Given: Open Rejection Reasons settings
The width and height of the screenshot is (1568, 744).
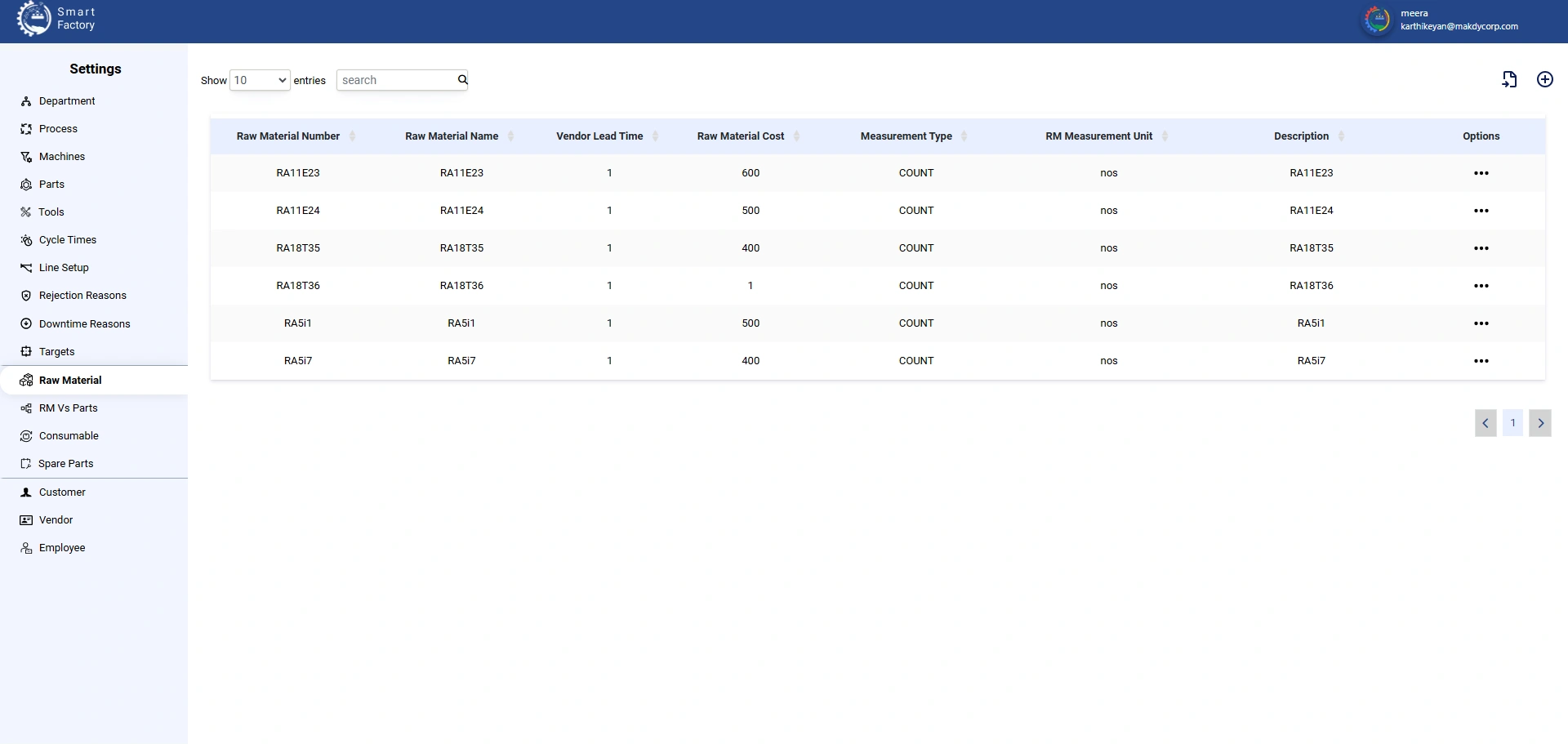Looking at the screenshot, I should (82, 296).
